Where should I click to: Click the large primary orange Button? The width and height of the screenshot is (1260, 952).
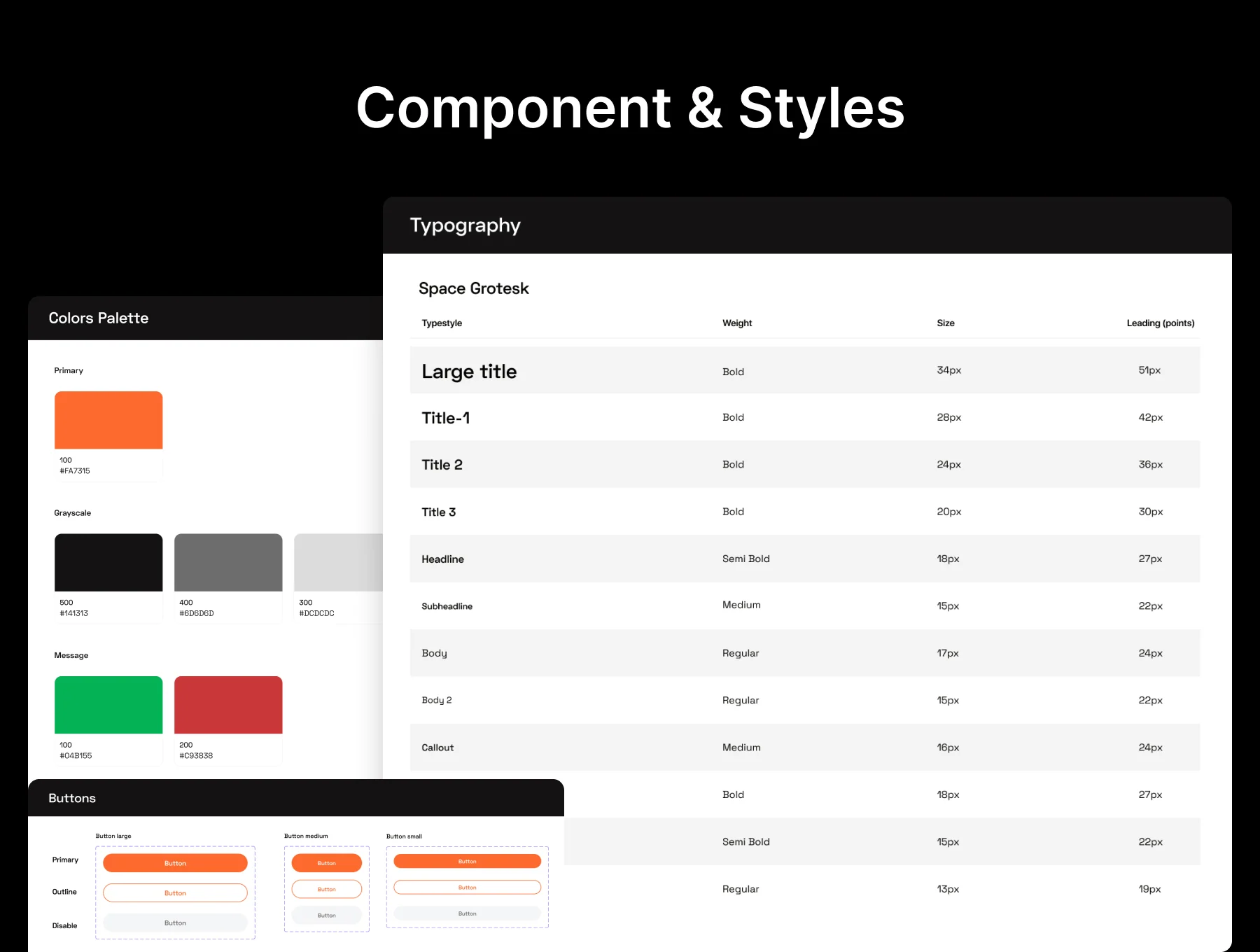click(x=175, y=863)
